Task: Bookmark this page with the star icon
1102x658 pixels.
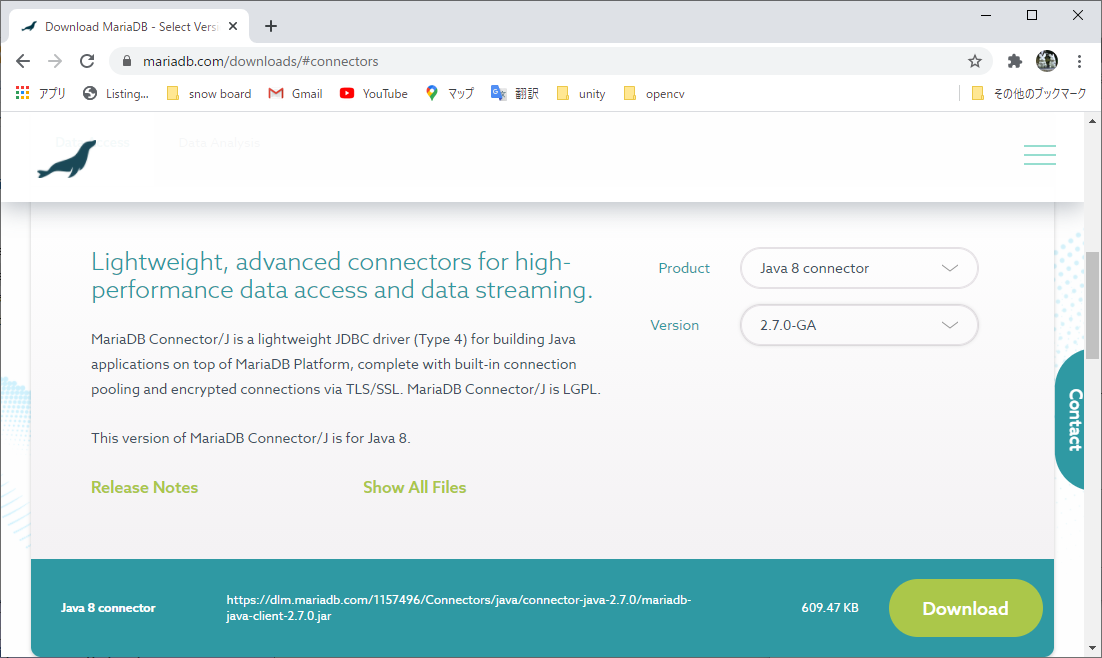Action: [975, 61]
